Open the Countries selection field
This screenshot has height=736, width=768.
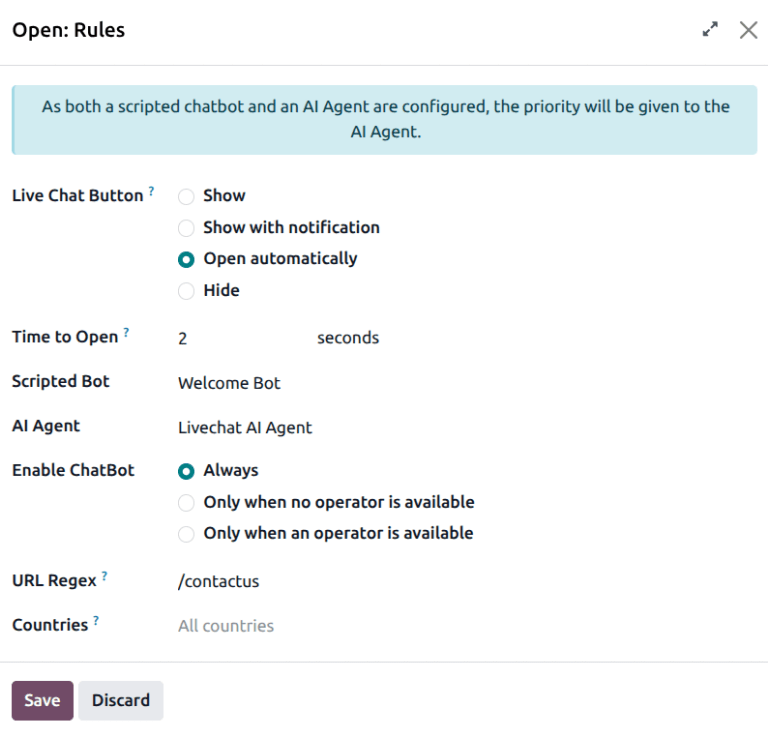click(300, 626)
